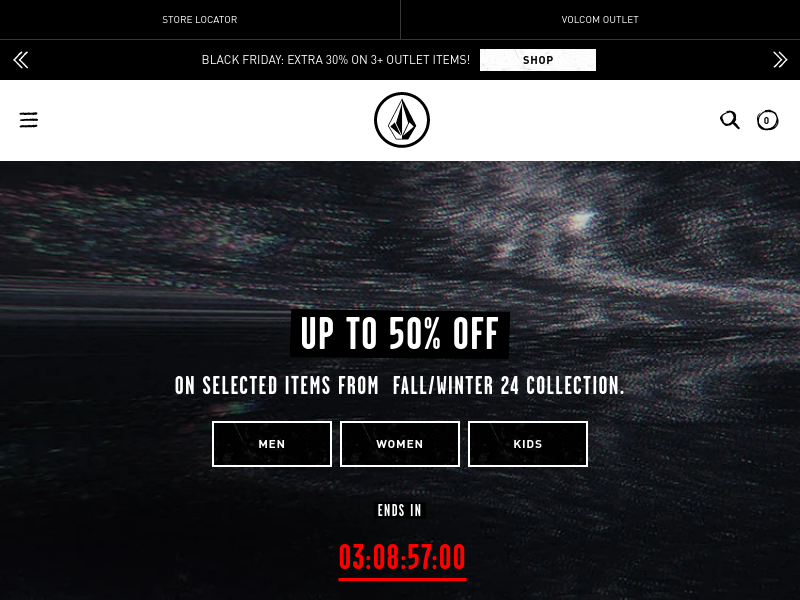Click the red countdown timer
Screen dimensions: 800x600
[402, 557]
